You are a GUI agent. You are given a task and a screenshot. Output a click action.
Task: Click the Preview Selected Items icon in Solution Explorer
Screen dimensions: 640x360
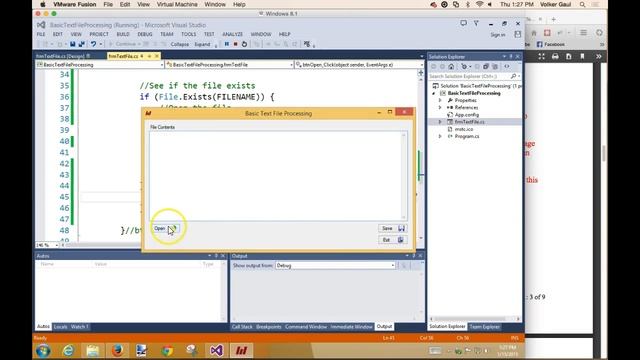(x=507, y=67)
